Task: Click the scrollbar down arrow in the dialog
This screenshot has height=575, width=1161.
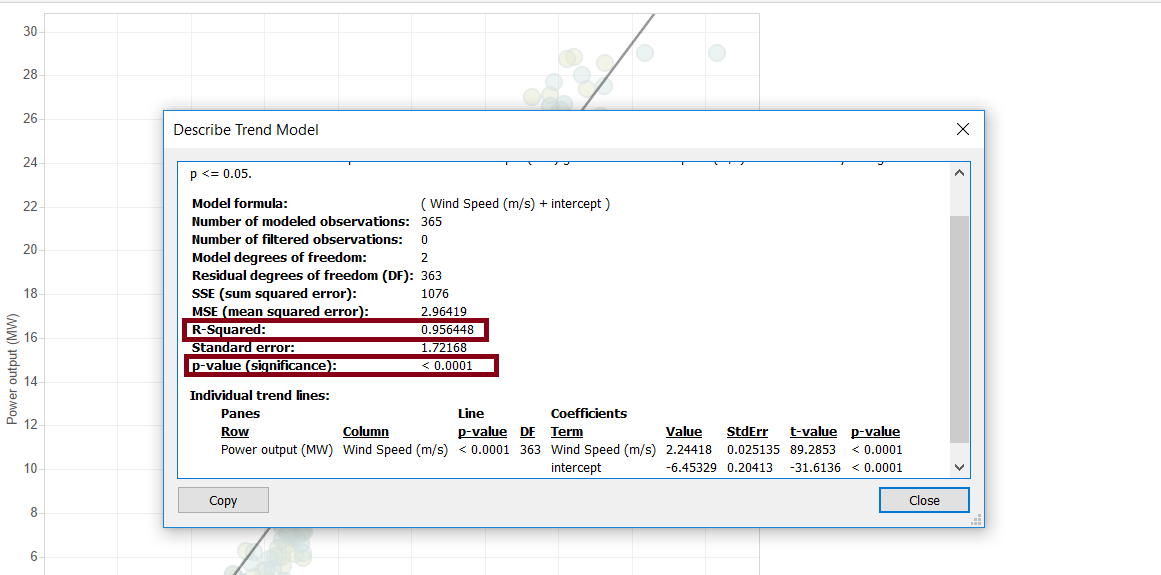Action: pos(959,468)
